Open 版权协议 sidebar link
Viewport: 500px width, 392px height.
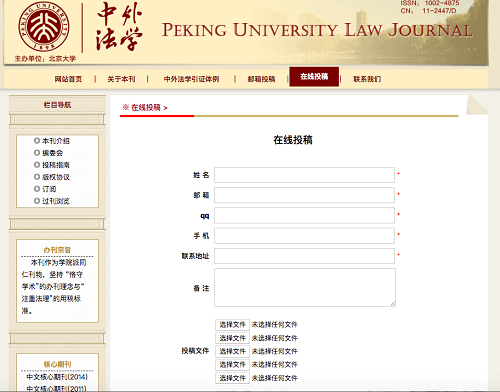point(56,177)
